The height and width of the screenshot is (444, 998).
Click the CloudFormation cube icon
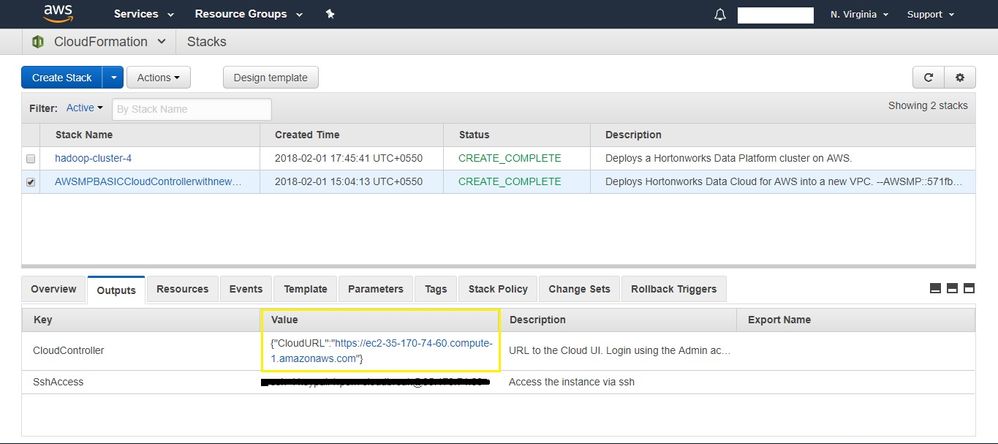click(38, 42)
